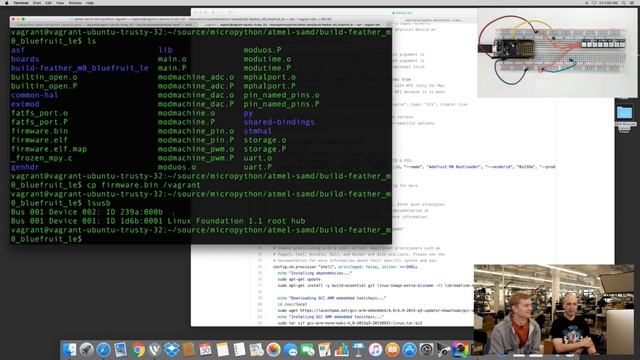Open Numbers bar chart icon in dock
The height and width of the screenshot is (360, 640).
(x=342, y=350)
